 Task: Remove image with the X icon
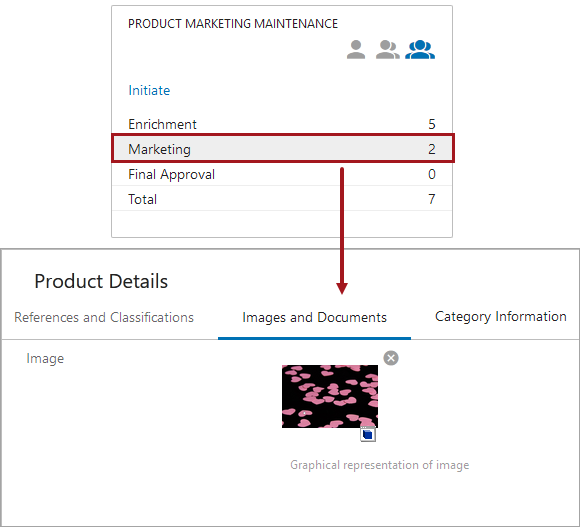(390, 358)
